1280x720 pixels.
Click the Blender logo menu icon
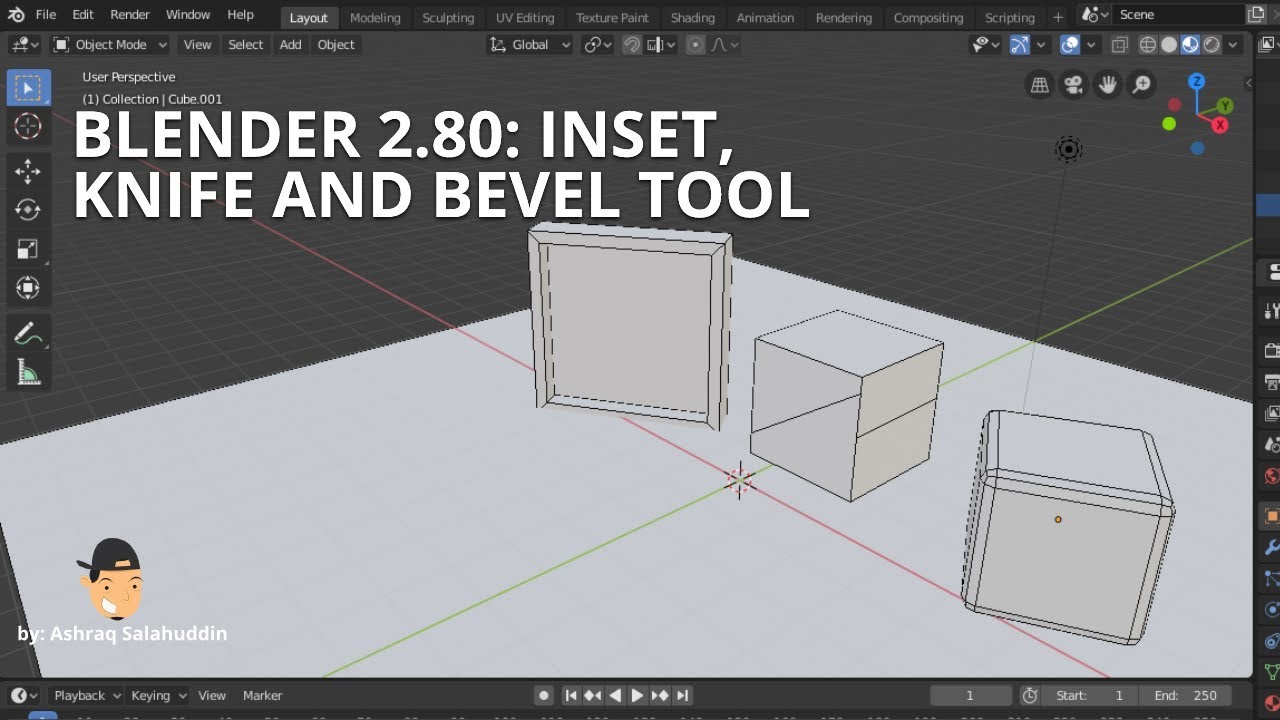(x=16, y=15)
